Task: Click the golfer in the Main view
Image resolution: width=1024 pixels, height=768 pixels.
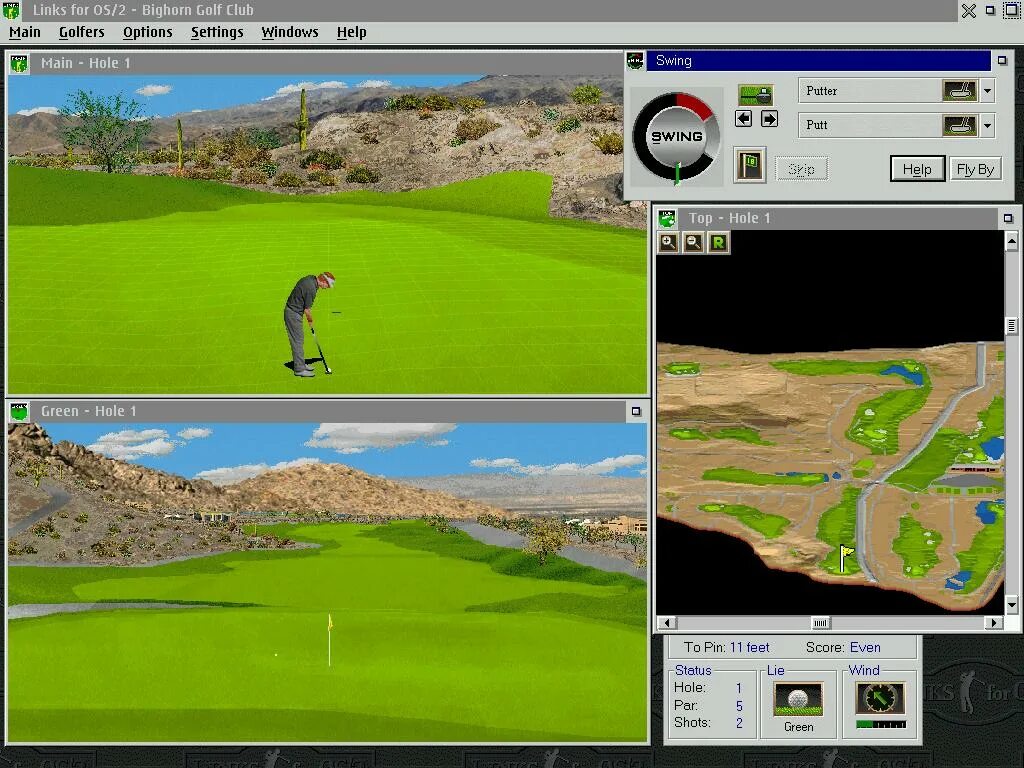Action: point(308,324)
